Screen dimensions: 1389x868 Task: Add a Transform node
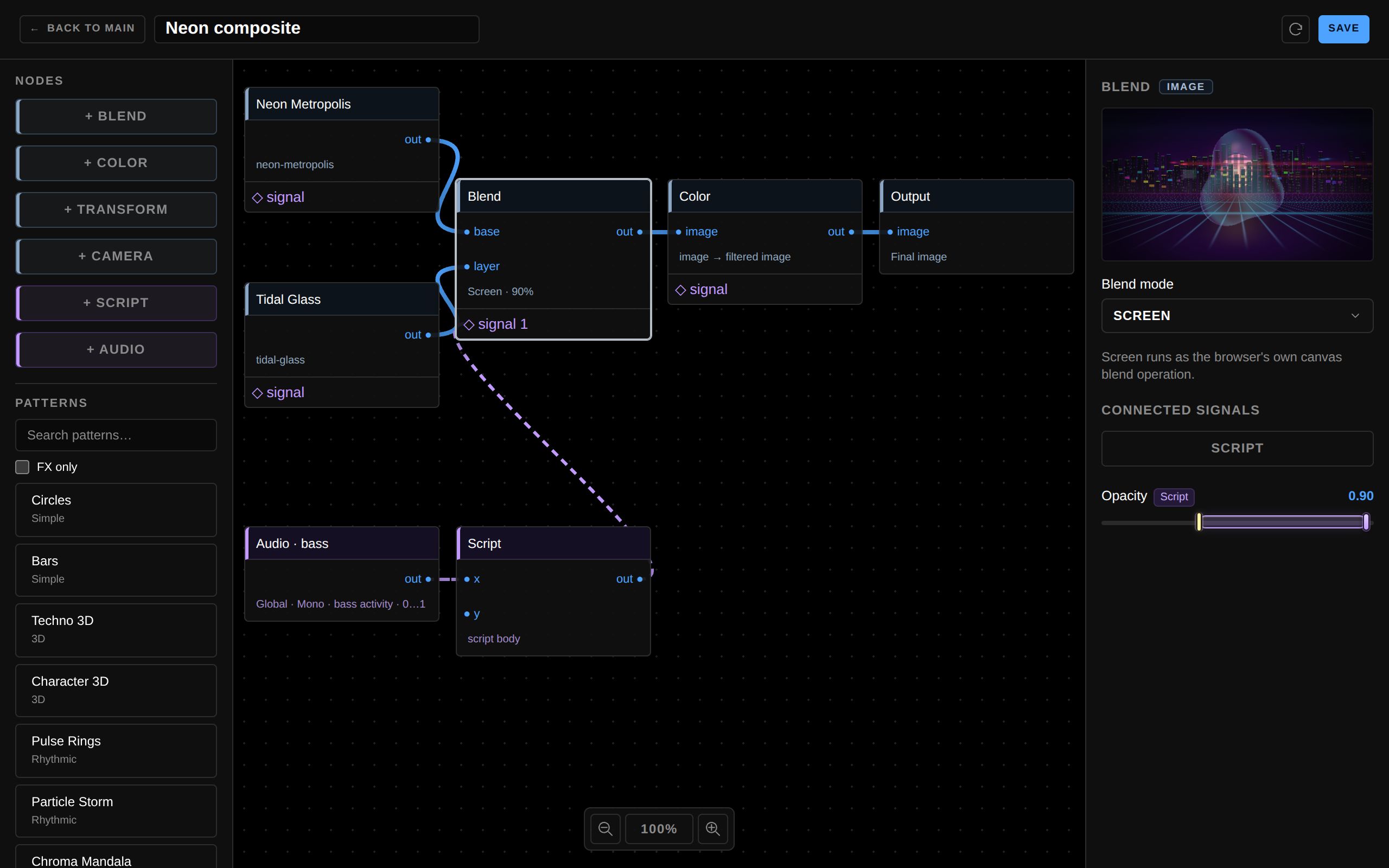tap(116, 209)
